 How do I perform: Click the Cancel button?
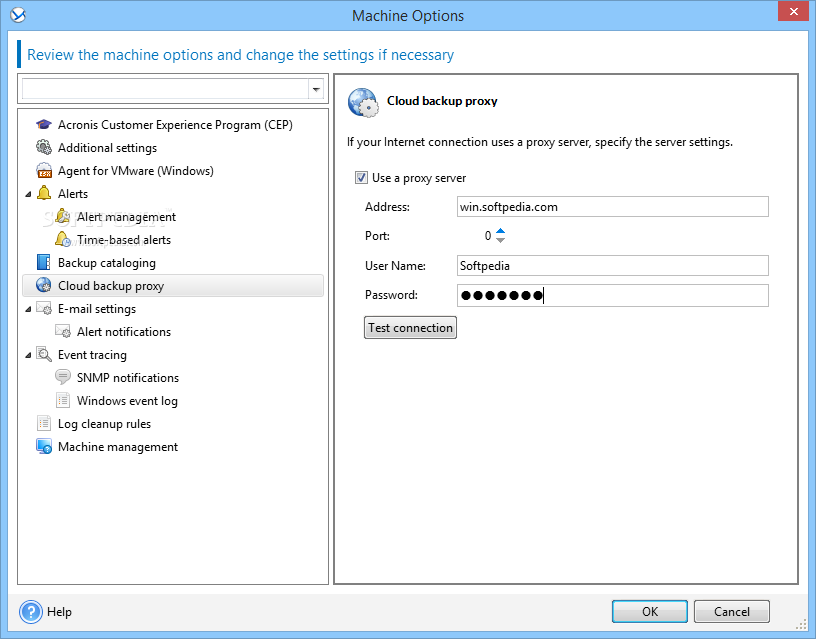[x=732, y=611]
